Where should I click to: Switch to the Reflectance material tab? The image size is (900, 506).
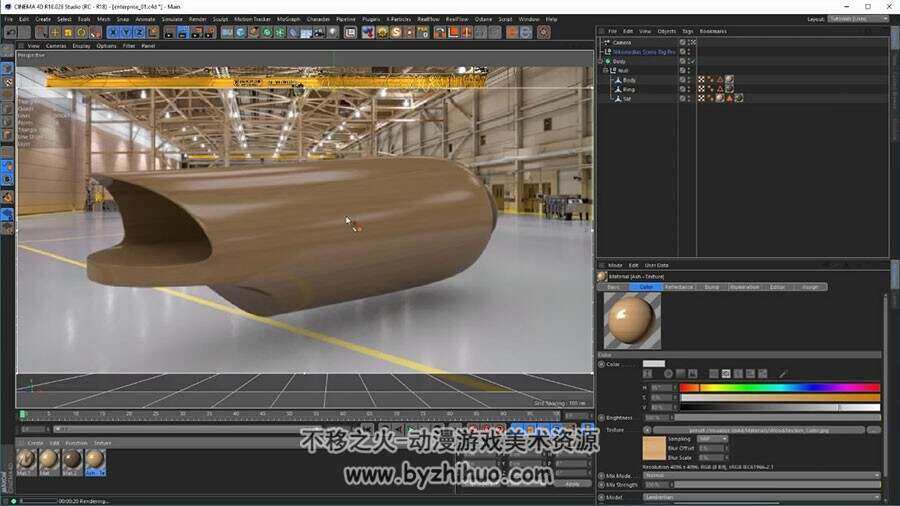point(679,287)
